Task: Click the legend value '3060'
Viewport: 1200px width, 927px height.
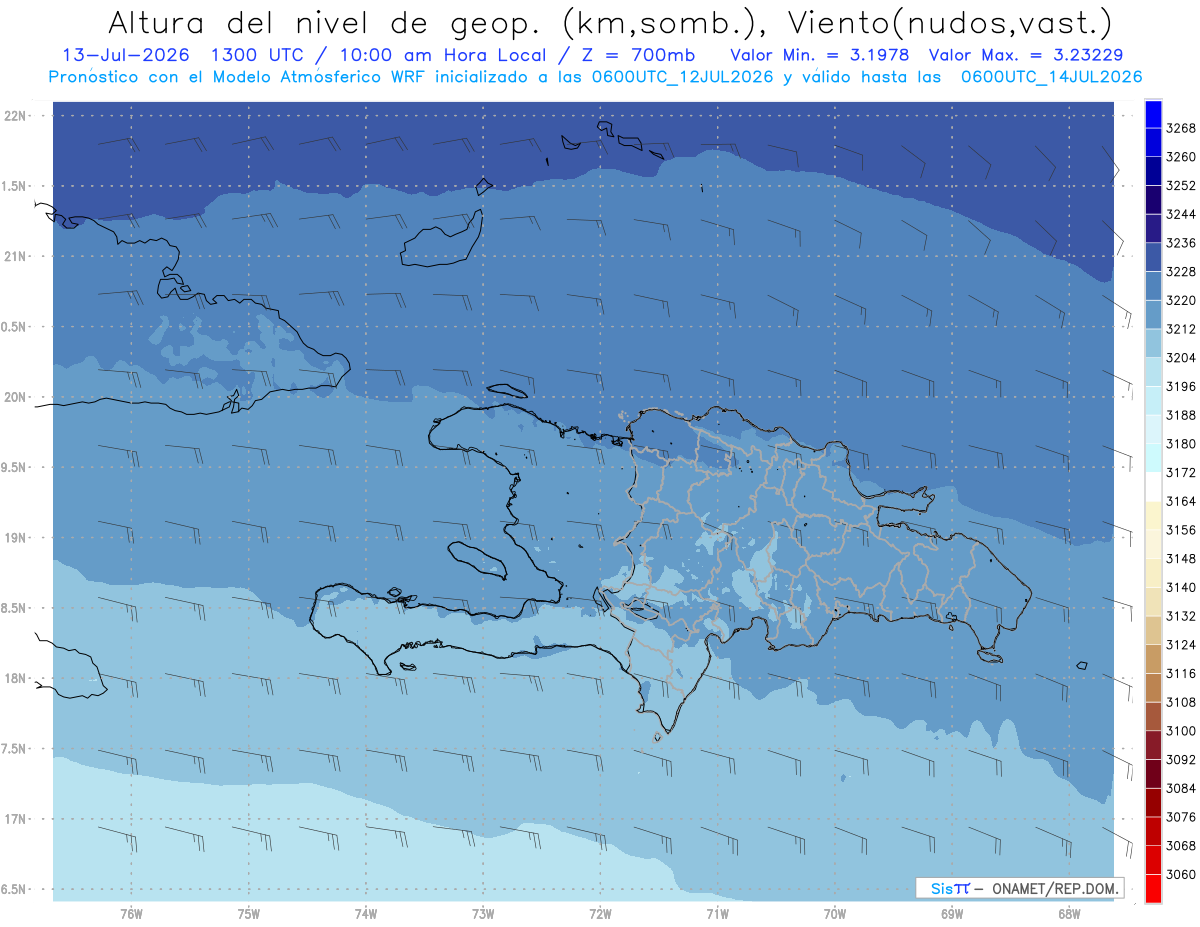Action: coord(1181,874)
